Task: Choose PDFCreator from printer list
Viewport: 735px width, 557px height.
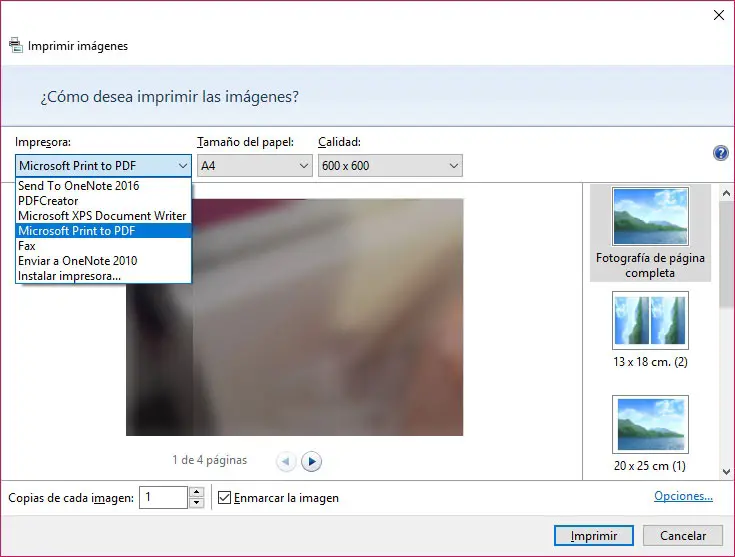Action: [104, 201]
